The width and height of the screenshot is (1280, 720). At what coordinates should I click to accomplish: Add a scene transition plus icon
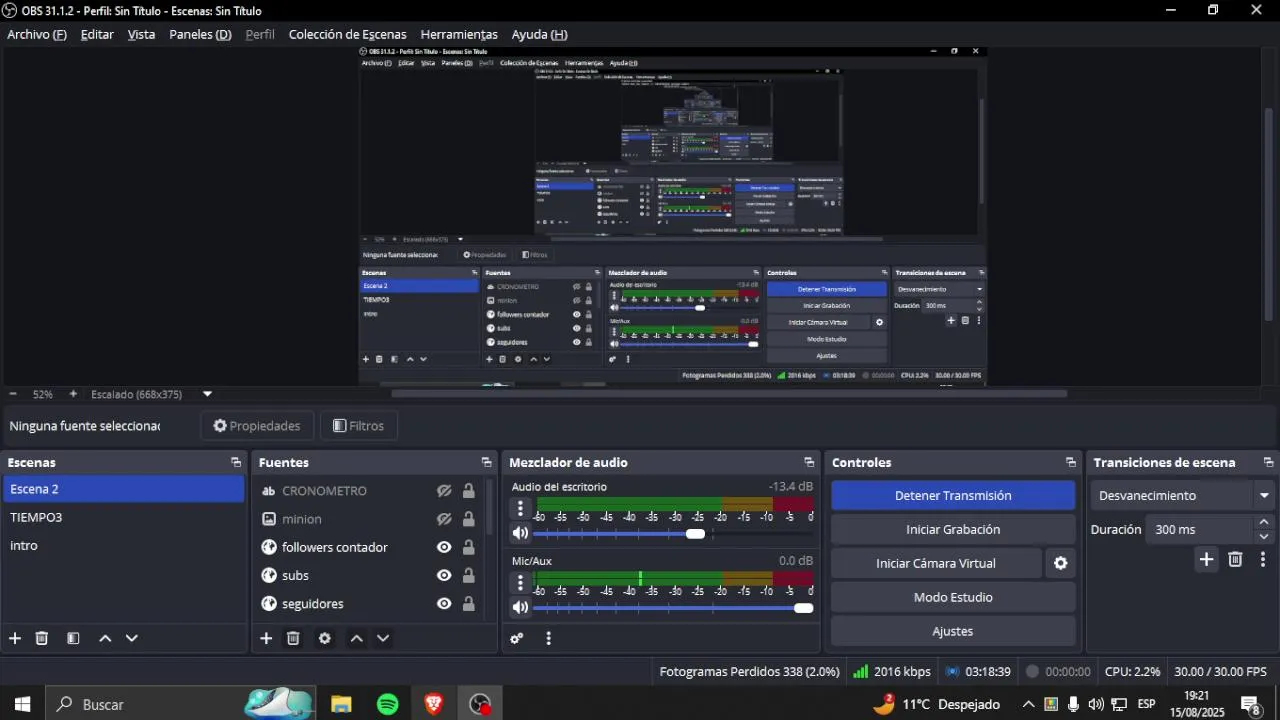[1206, 559]
